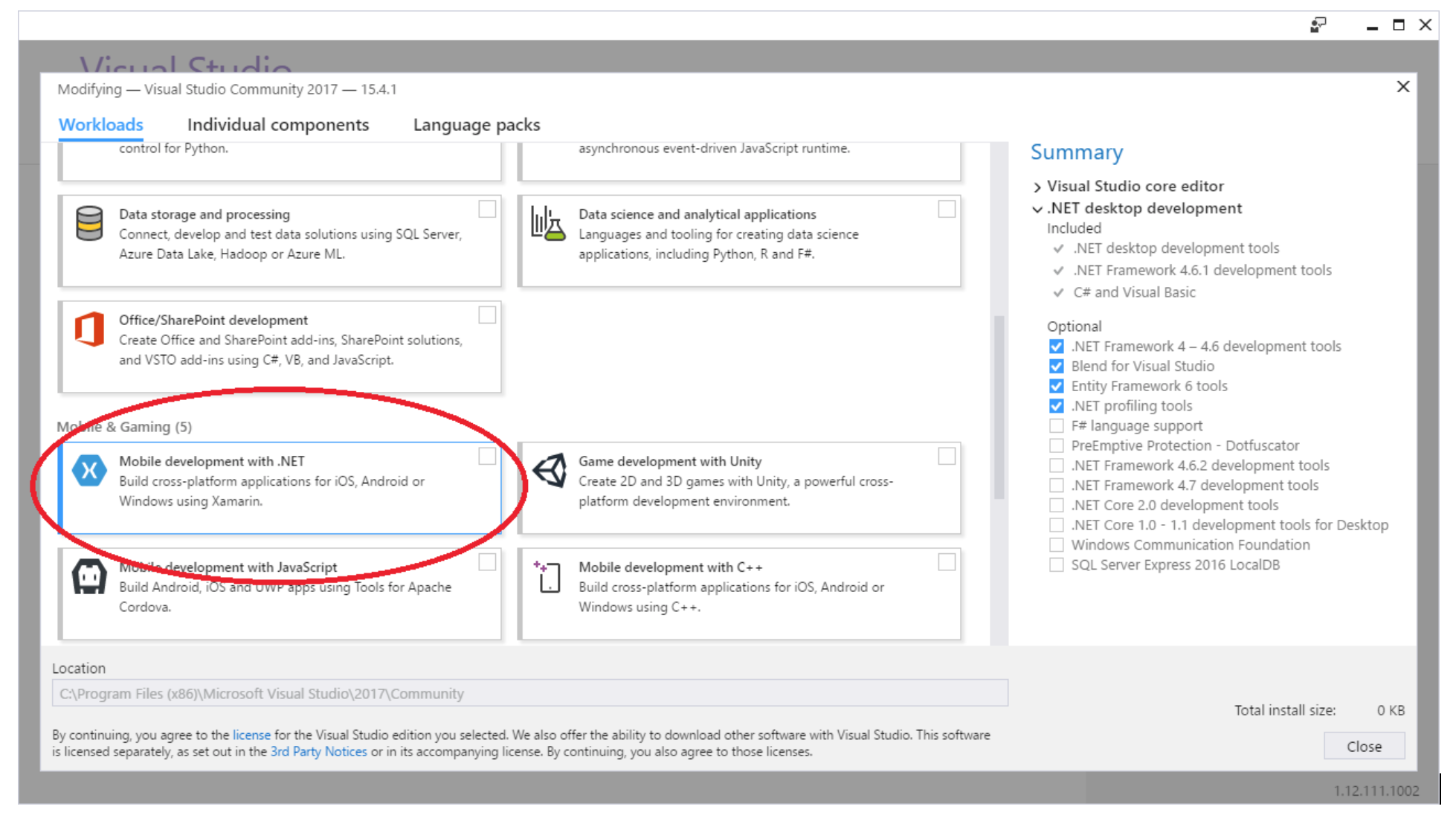Close the Modifying dialog with the X
This screenshot has width=1456, height=818.
[1403, 87]
